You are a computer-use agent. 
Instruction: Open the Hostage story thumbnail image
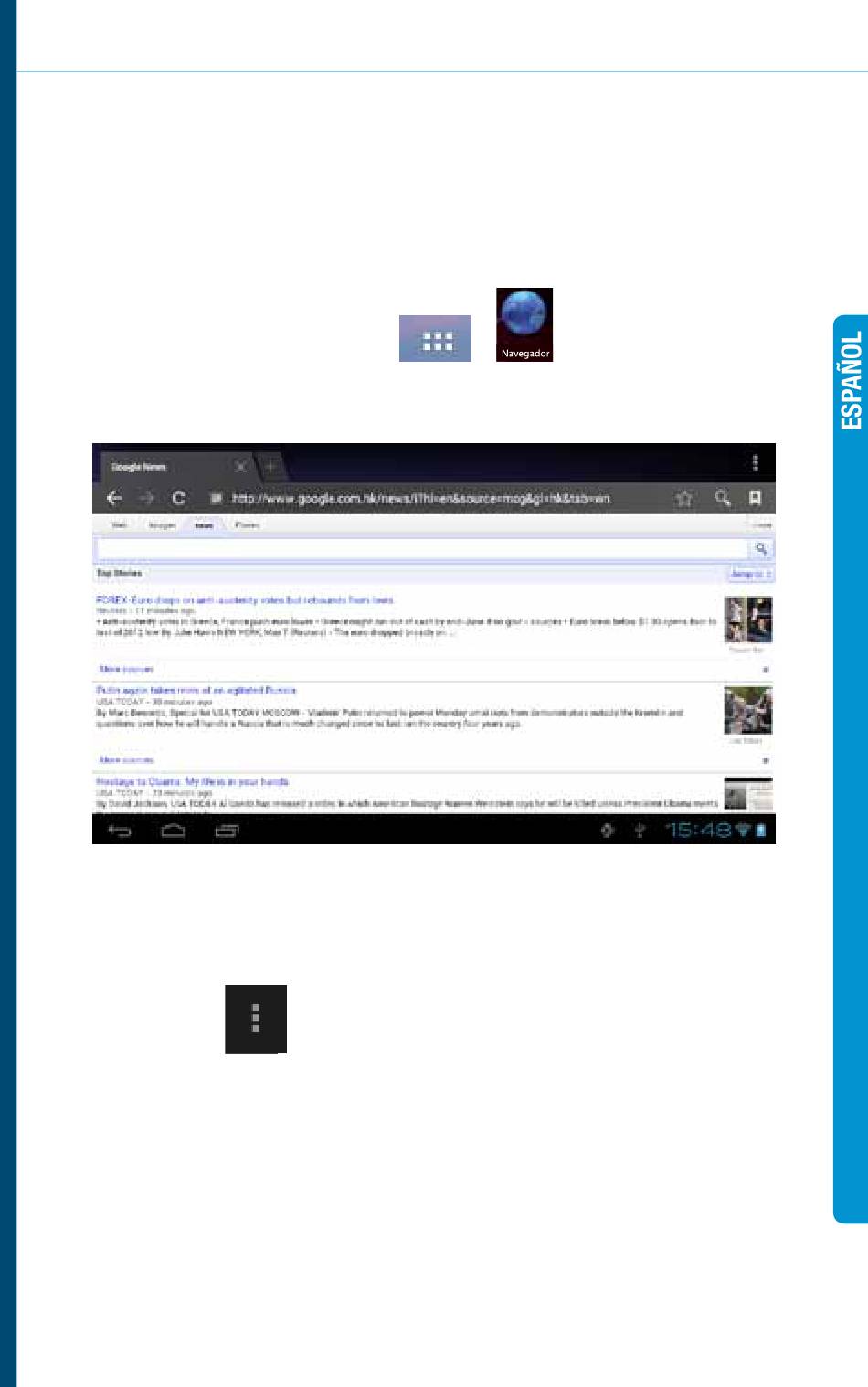click(x=748, y=794)
